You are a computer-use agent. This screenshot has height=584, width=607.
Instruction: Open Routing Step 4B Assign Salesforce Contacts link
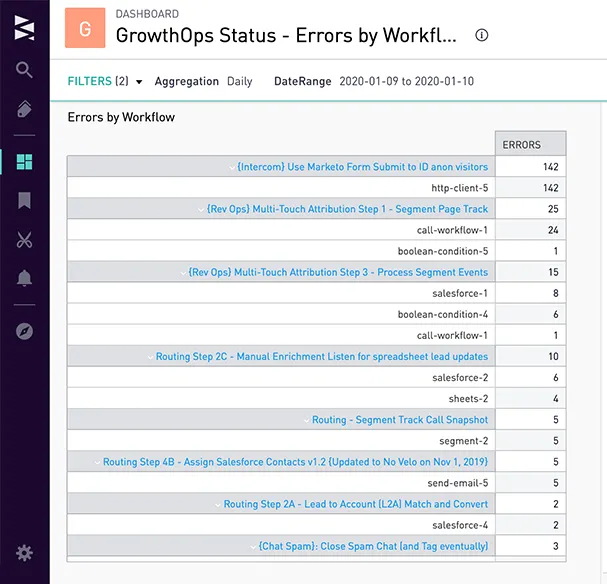pos(295,462)
